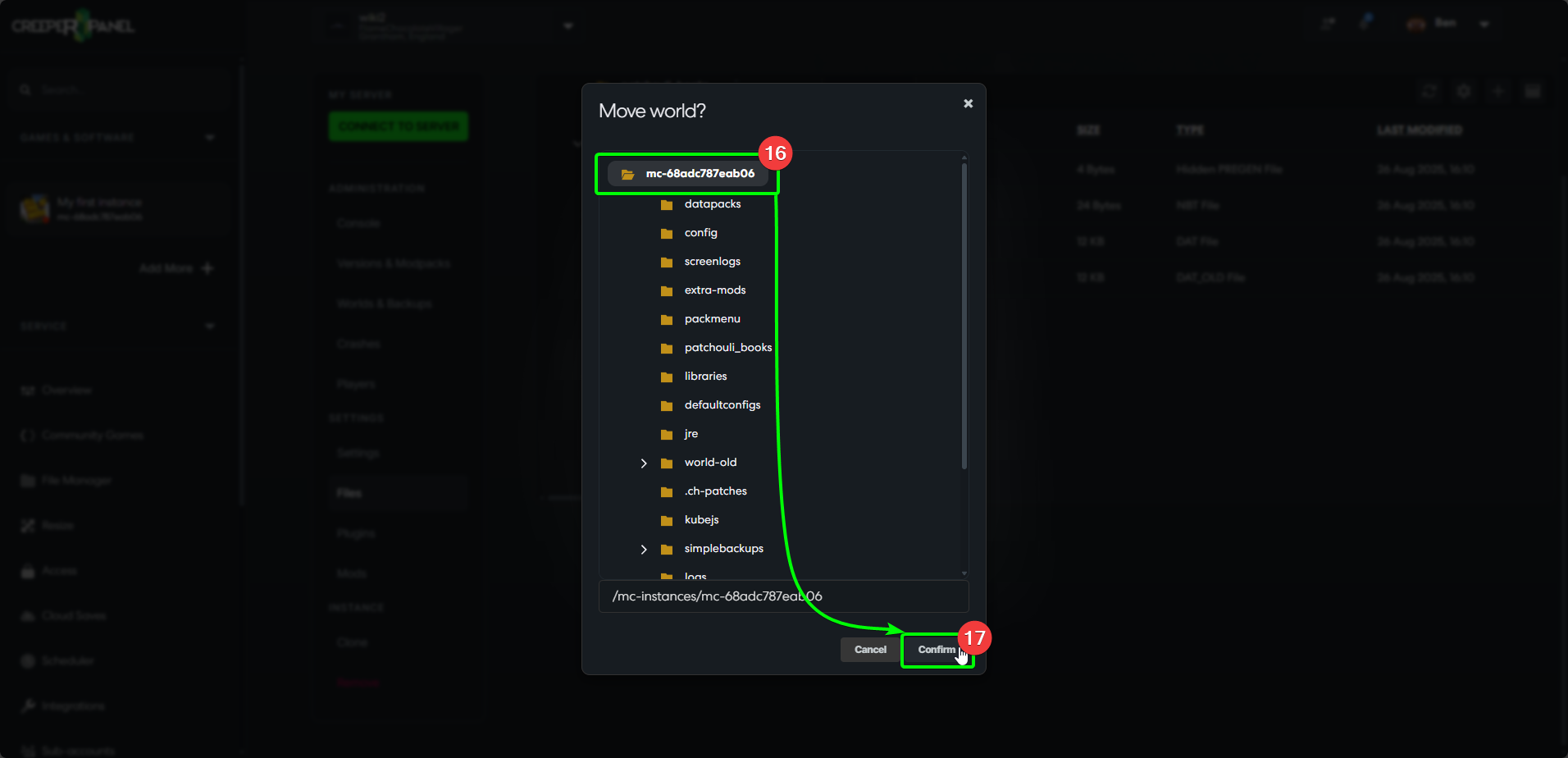Click the open-folder icon of the root instance

pos(627,175)
